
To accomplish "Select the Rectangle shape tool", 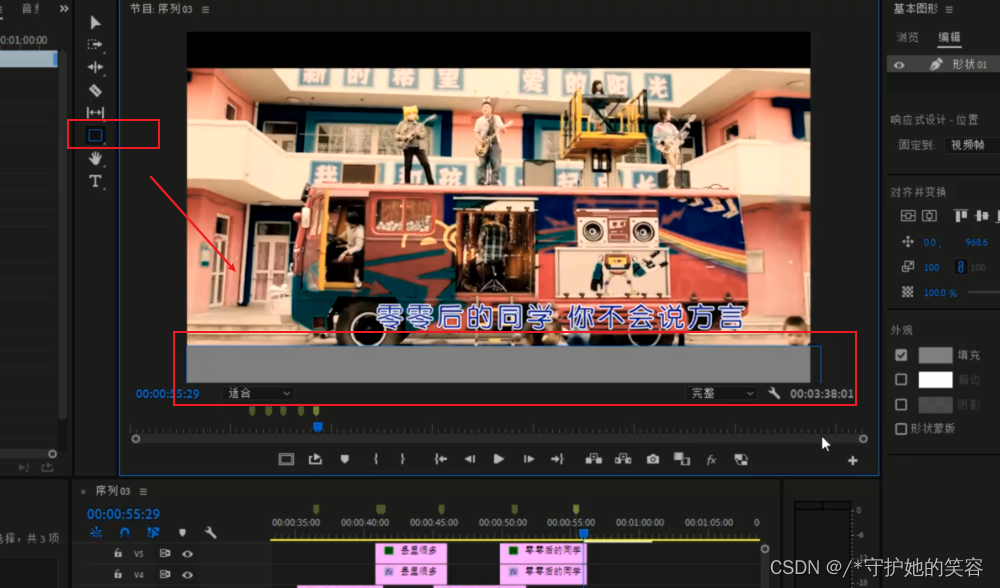I will [x=95, y=135].
